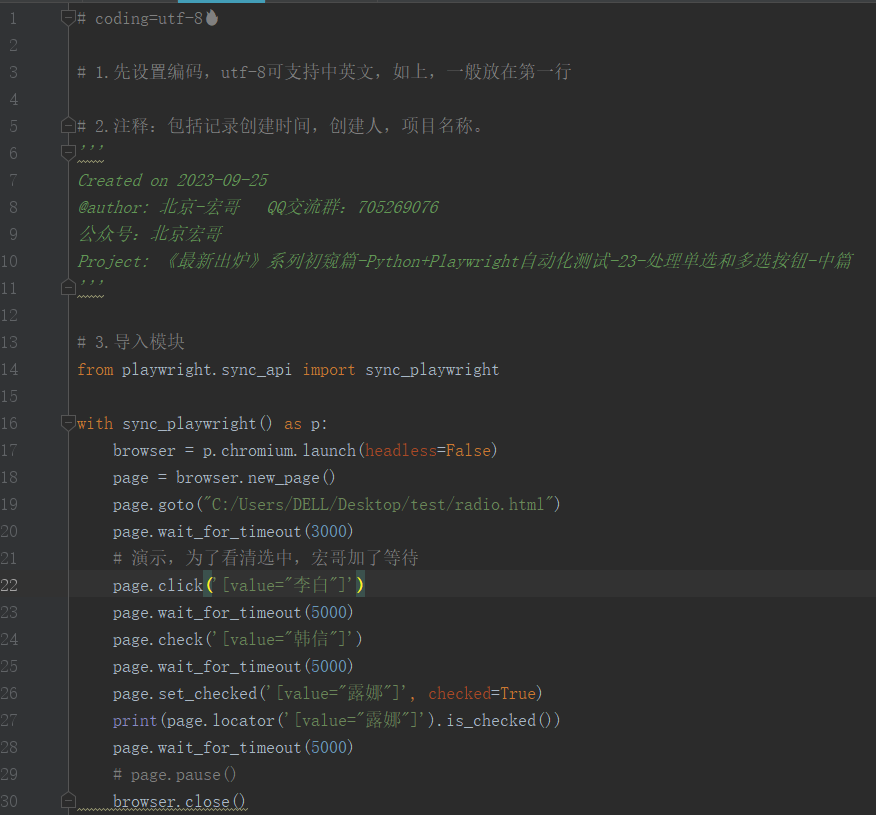876x815 pixels.
Task: Click the 'print' function on line 27
Action: [135, 720]
